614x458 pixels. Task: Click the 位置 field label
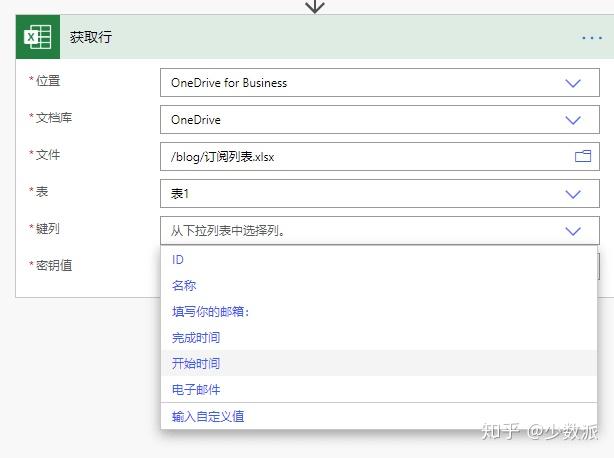pyautogui.click(x=48, y=81)
